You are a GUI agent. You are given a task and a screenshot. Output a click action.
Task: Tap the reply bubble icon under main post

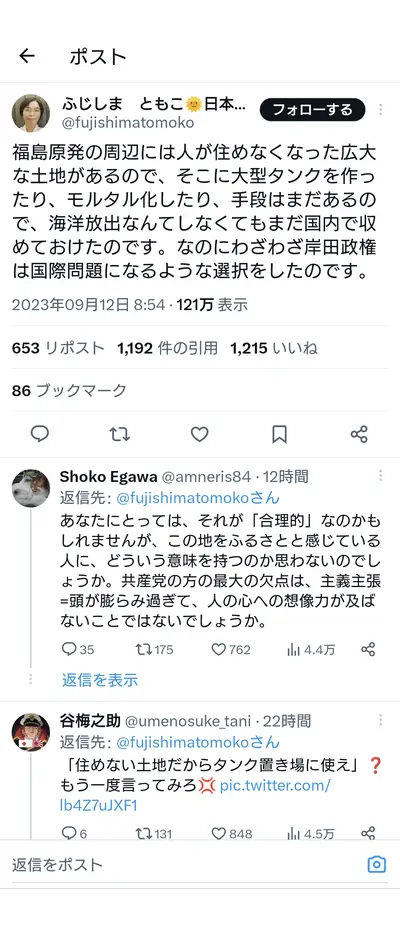(39, 434)
